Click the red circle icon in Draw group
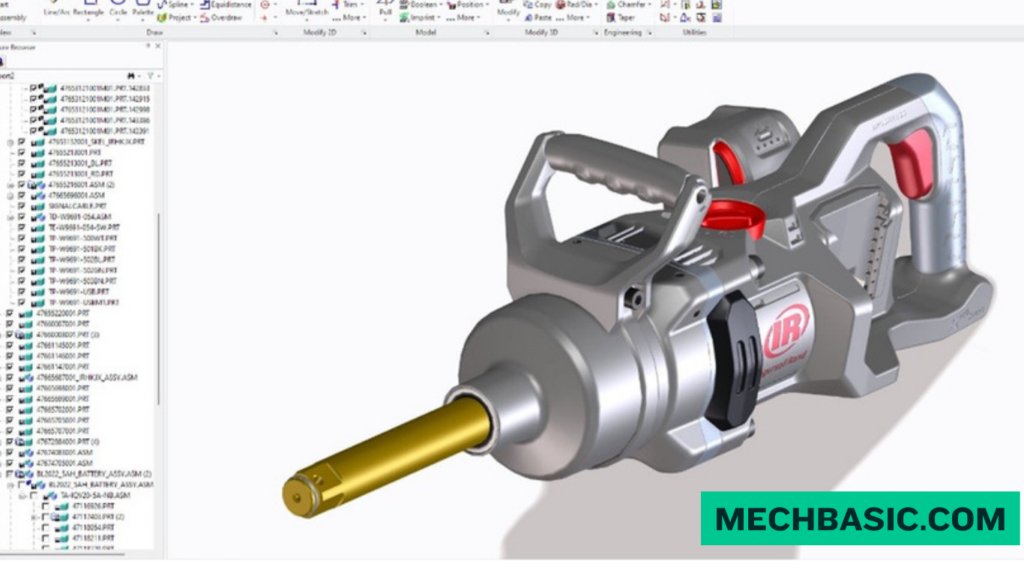This screenshot has width=1024, height=576. pyautogui.click(x=264, y=4)
